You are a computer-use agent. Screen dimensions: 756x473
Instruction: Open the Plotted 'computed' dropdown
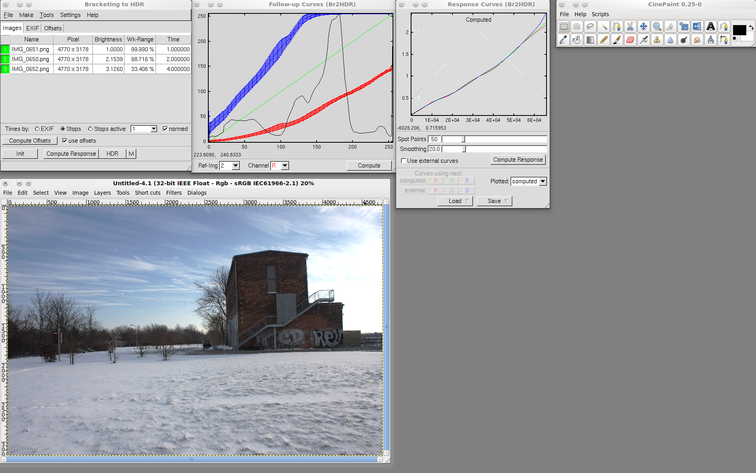[x=528, y=181]
